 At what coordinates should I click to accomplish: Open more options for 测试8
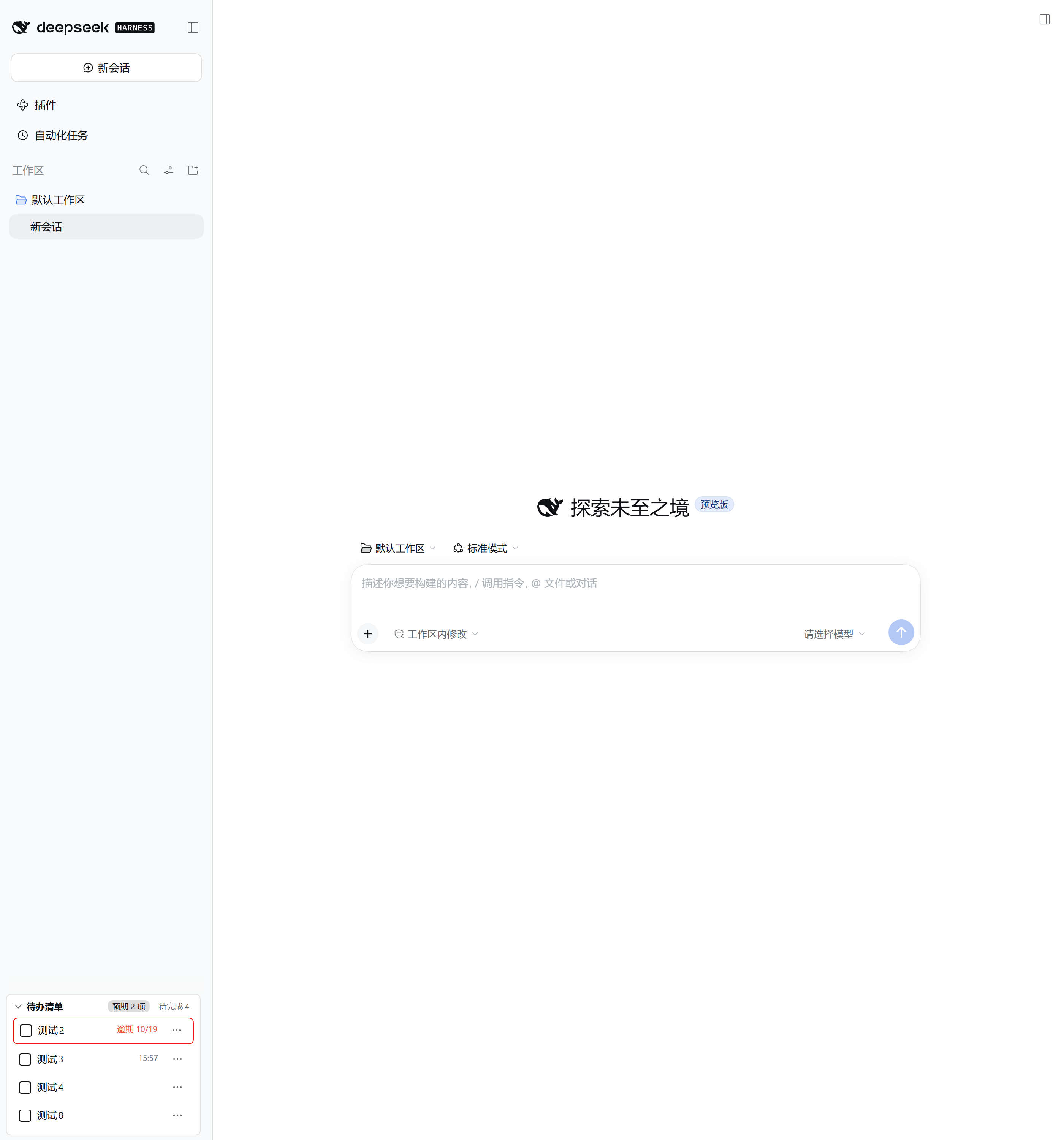[177, 1115]
